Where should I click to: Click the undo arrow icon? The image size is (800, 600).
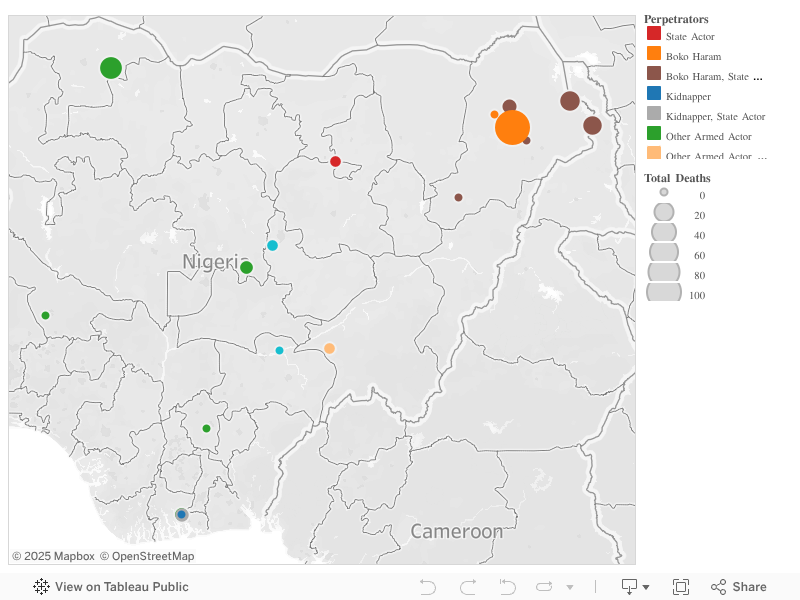tap(428, 587)
